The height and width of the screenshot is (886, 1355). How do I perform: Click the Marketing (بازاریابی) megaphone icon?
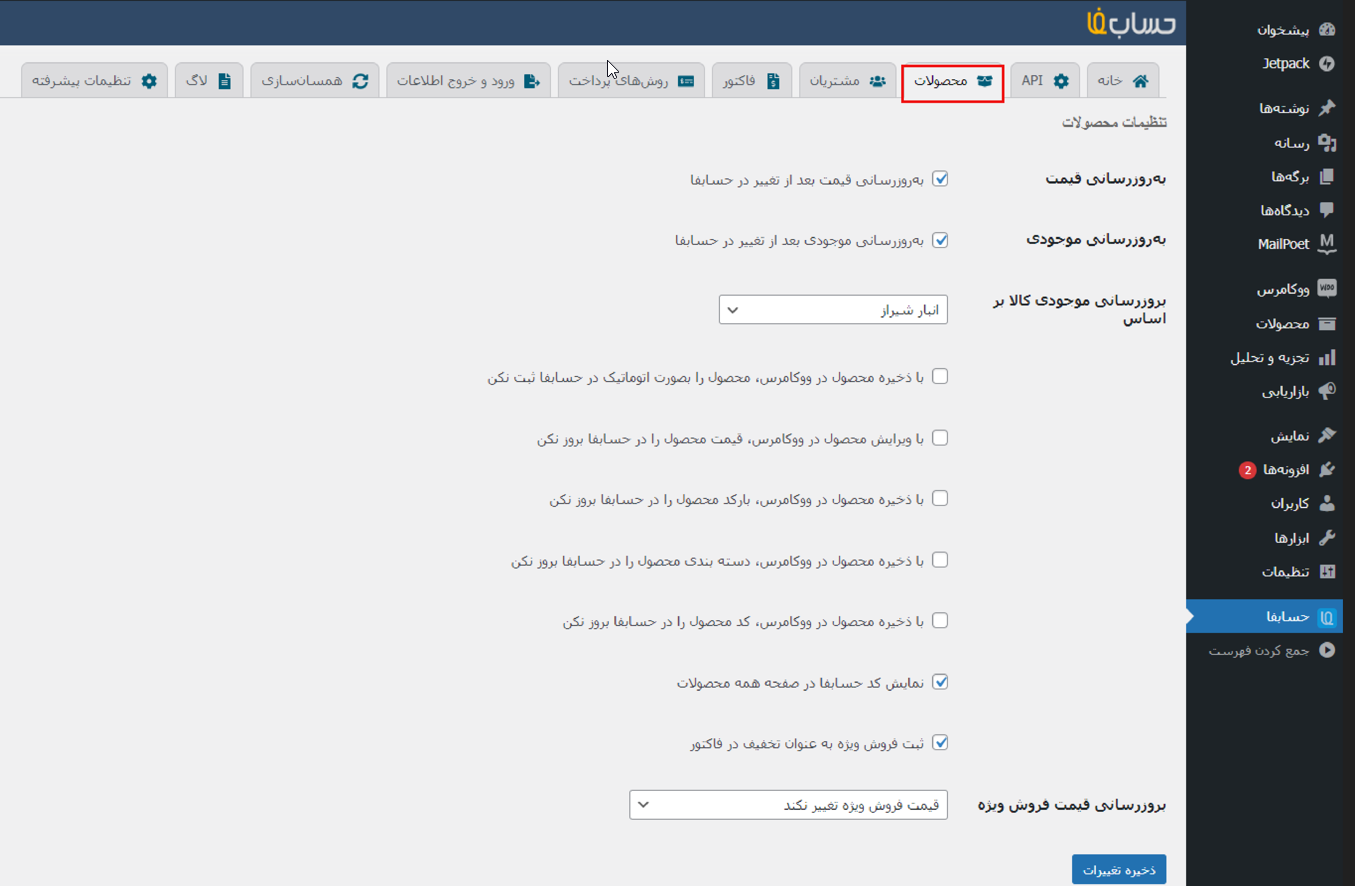[1327, 391]
